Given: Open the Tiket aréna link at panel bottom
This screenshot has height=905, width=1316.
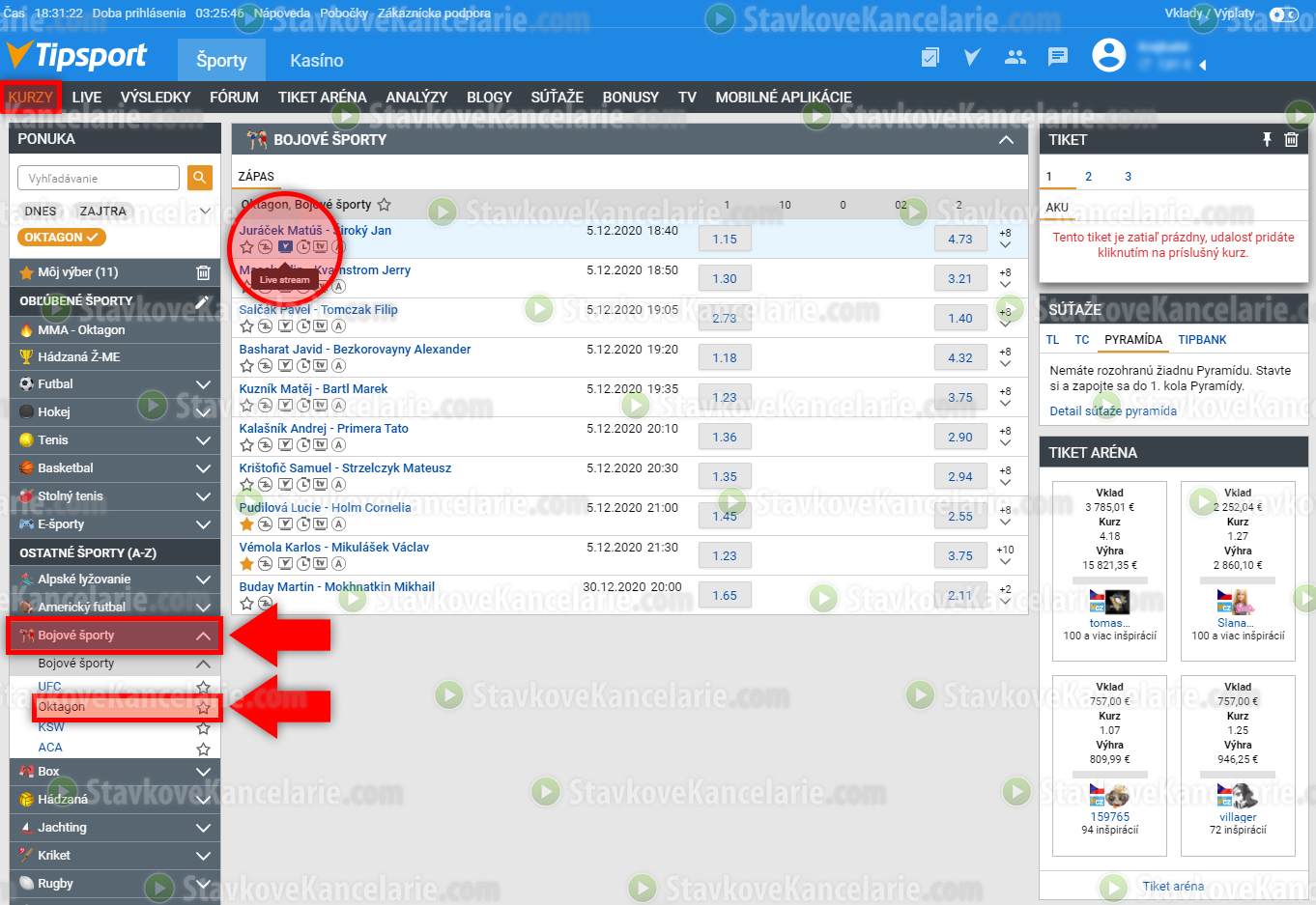Looking at the screenshot, I should [1173, 886].
